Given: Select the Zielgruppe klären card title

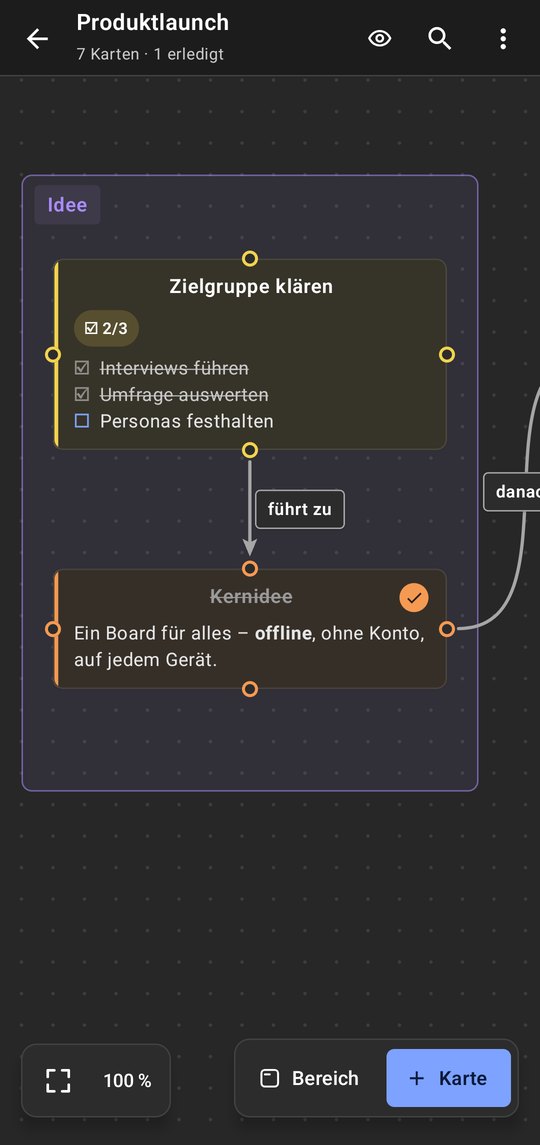Looking at the screenshot, I should click(251, 286).
